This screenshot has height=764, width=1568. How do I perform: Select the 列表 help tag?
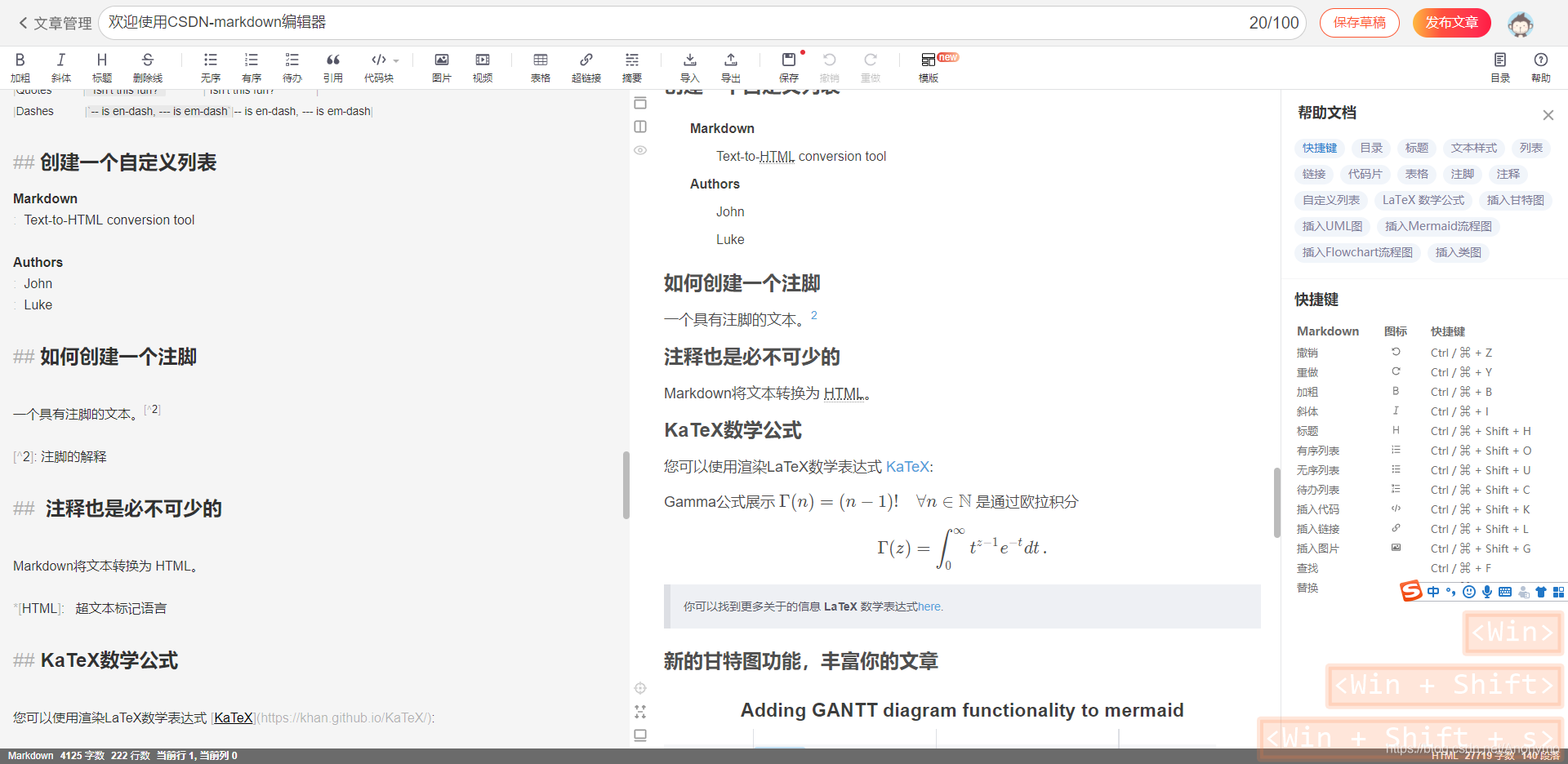tap(1531, 148)
